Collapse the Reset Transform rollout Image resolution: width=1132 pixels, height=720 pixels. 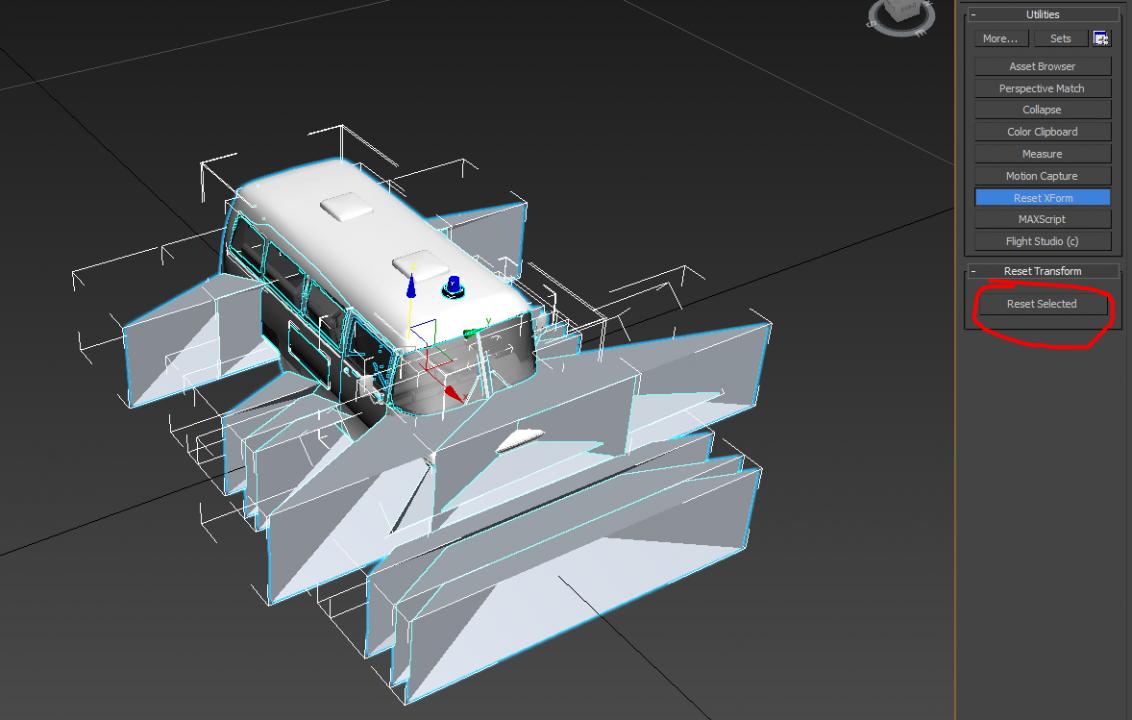(1042, 271)
